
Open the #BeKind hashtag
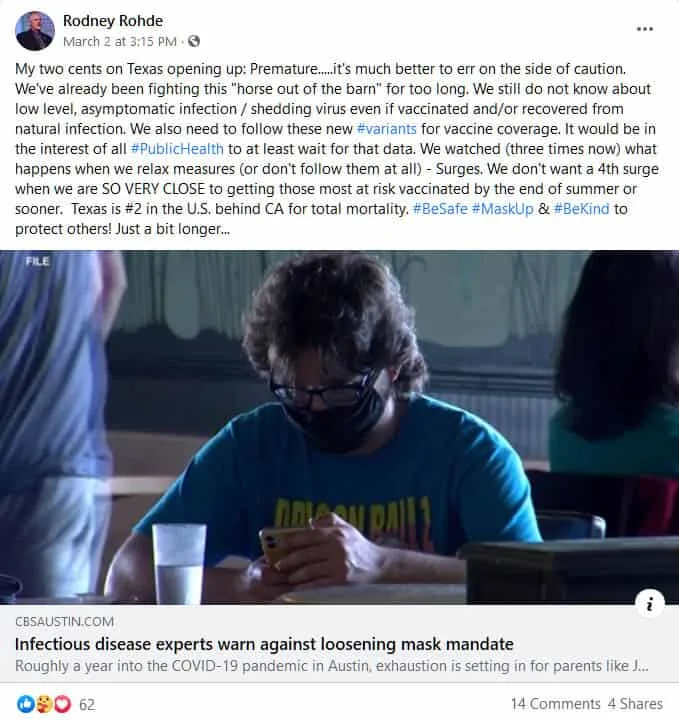(582, 209)
